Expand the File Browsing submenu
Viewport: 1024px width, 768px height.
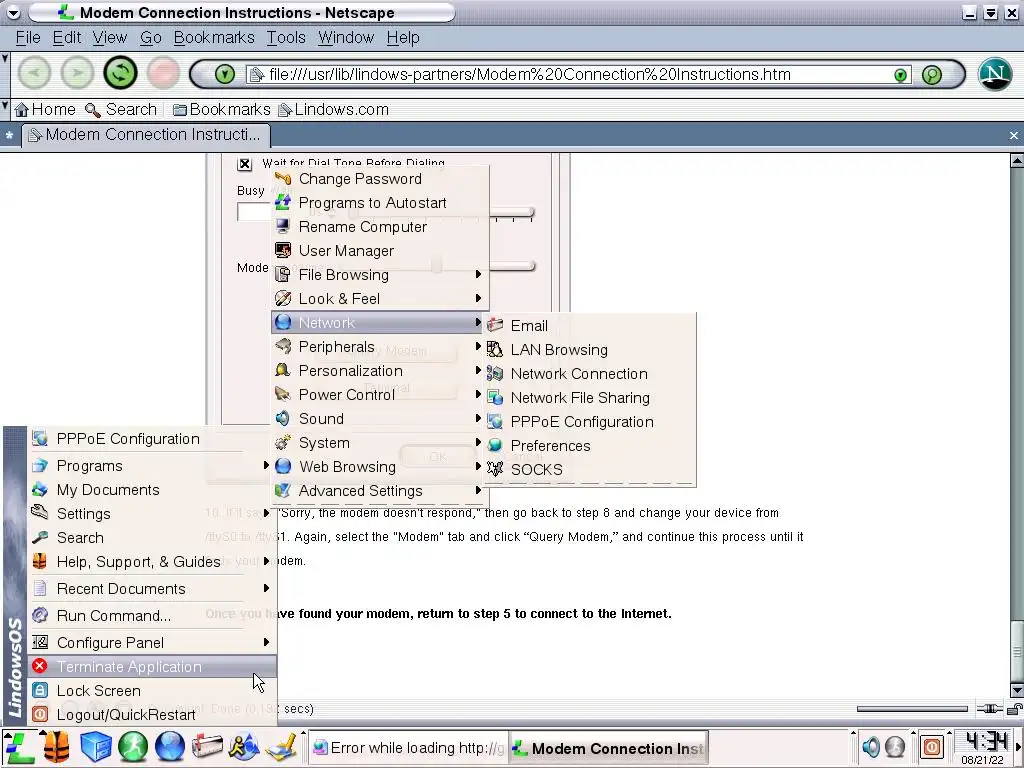[x=379, y=275]
